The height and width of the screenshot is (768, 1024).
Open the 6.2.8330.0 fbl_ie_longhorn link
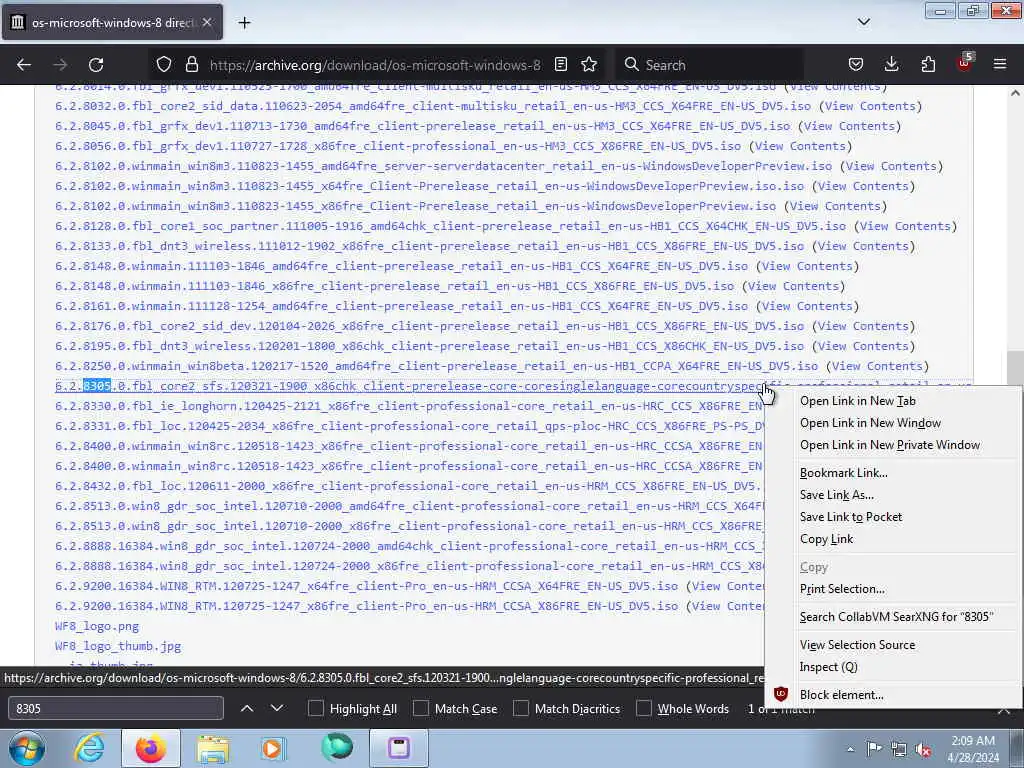[x=409, y=406]
